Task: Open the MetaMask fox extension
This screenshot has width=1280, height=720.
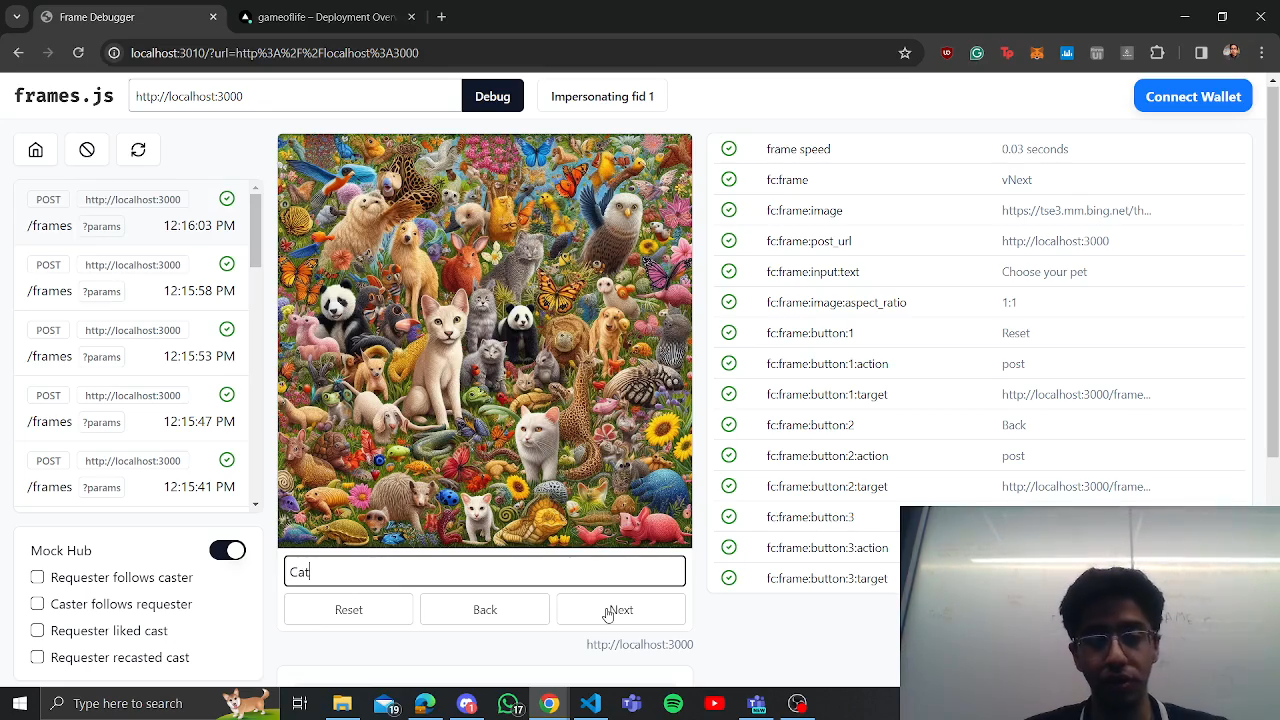Action: [x=1037, y=53]
